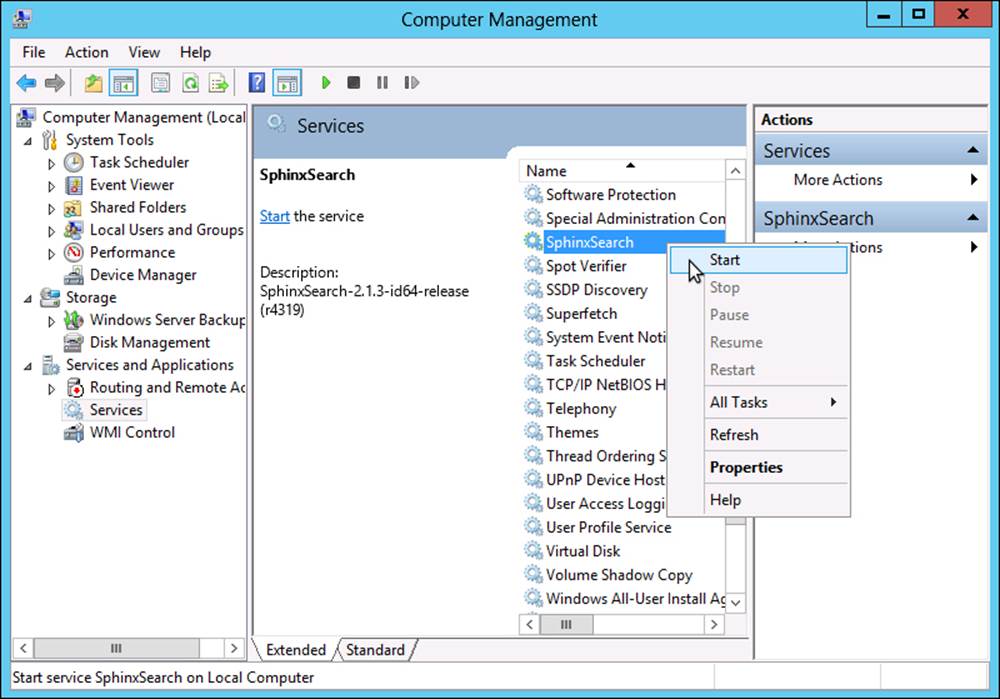
Task: Click the Shared Folders icon in tree
Action: (x=73, y=208)
